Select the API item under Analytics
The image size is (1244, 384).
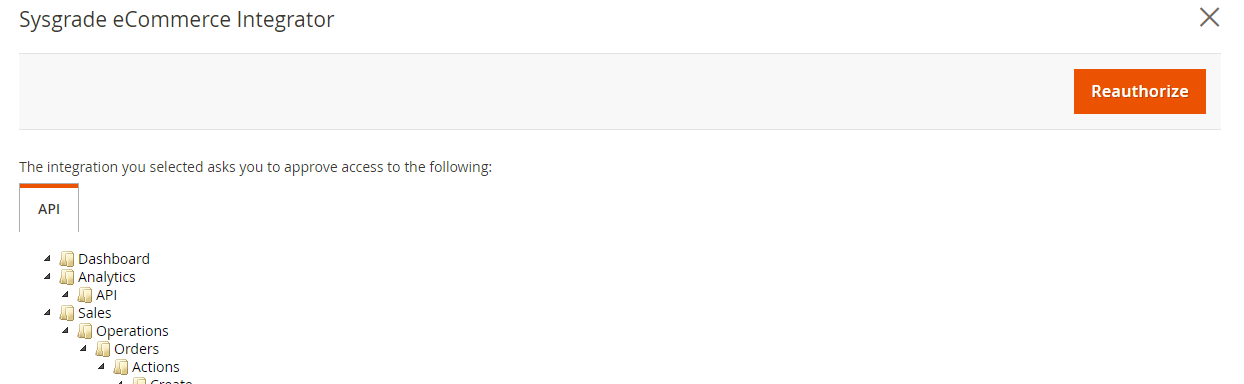pyautogui.click(x=107, y=295)
